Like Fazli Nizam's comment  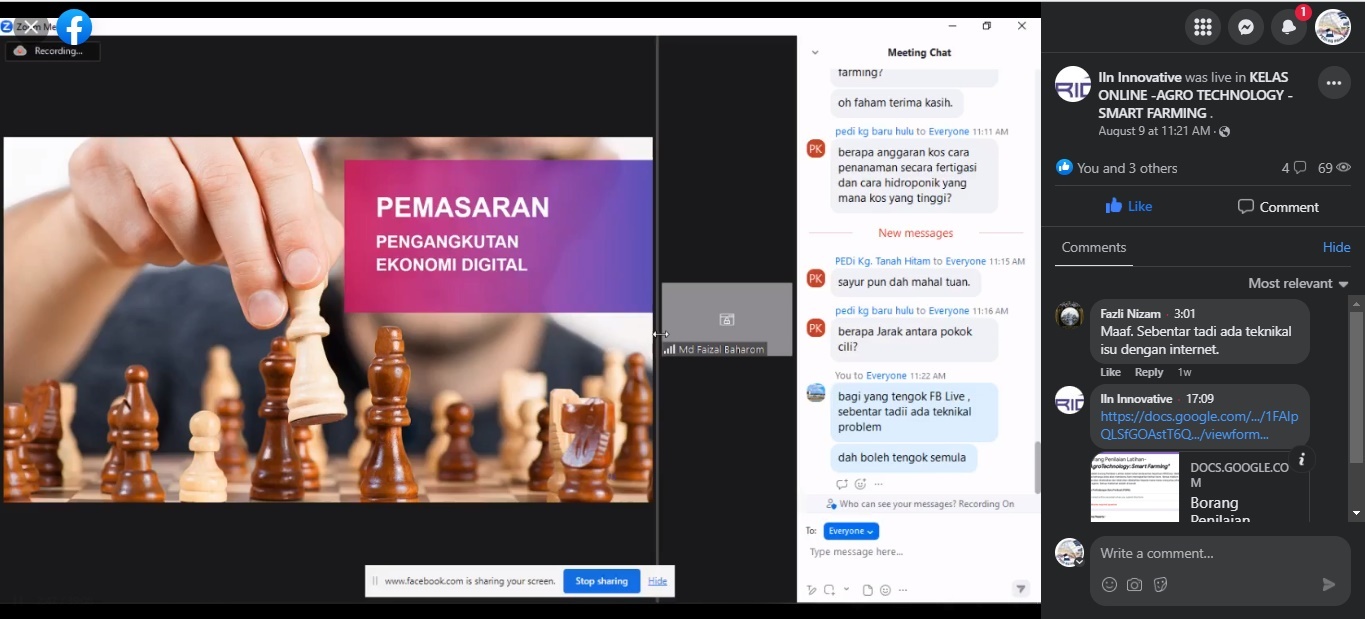click(x=1110, y=372)
